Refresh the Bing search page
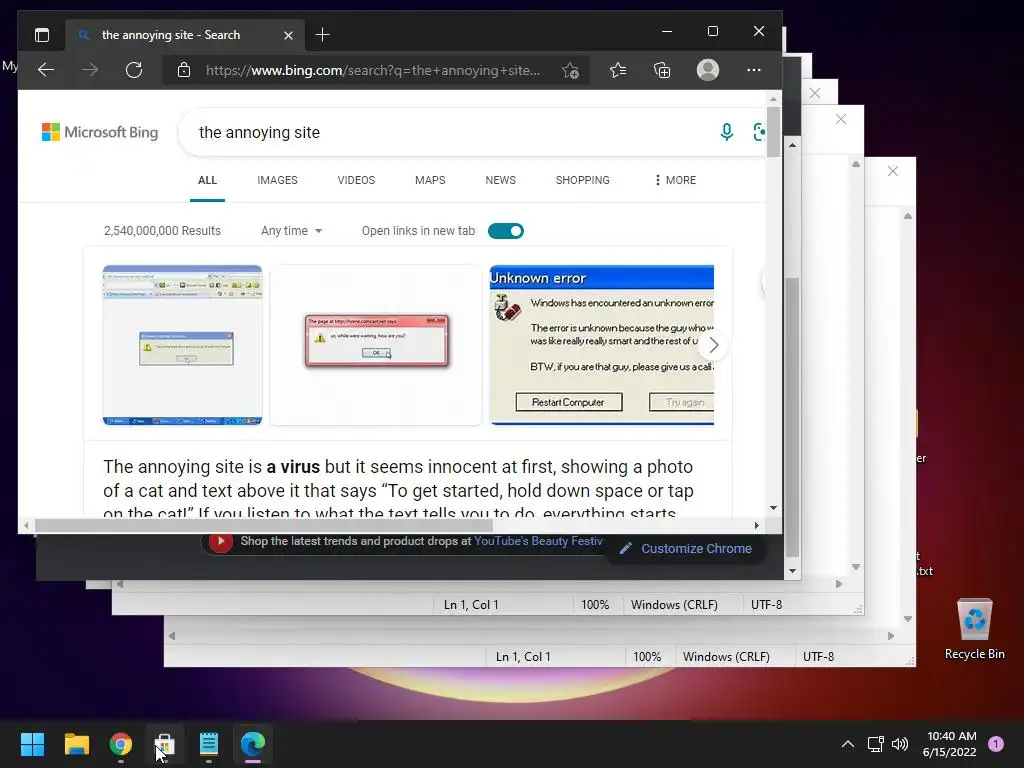This screenshot has height=768, width=1024. point(134,70)
